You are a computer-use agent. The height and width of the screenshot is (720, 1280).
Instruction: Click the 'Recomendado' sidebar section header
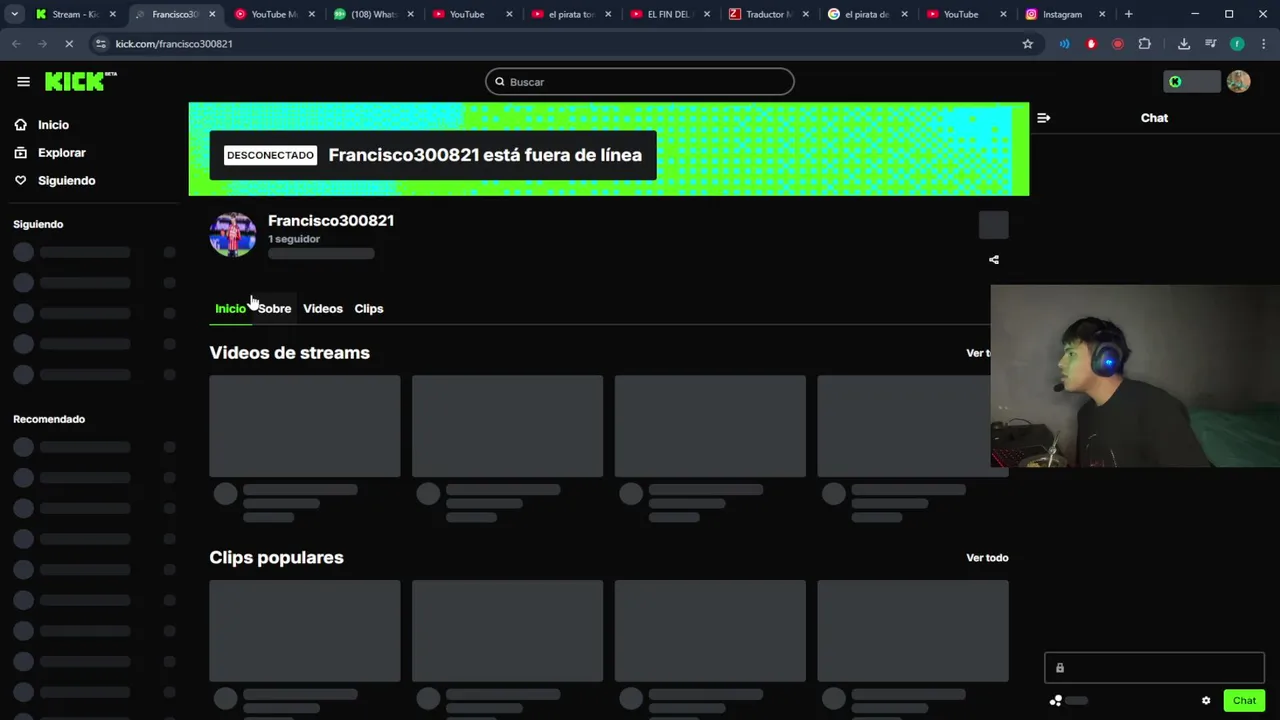[x=49, y=419]
